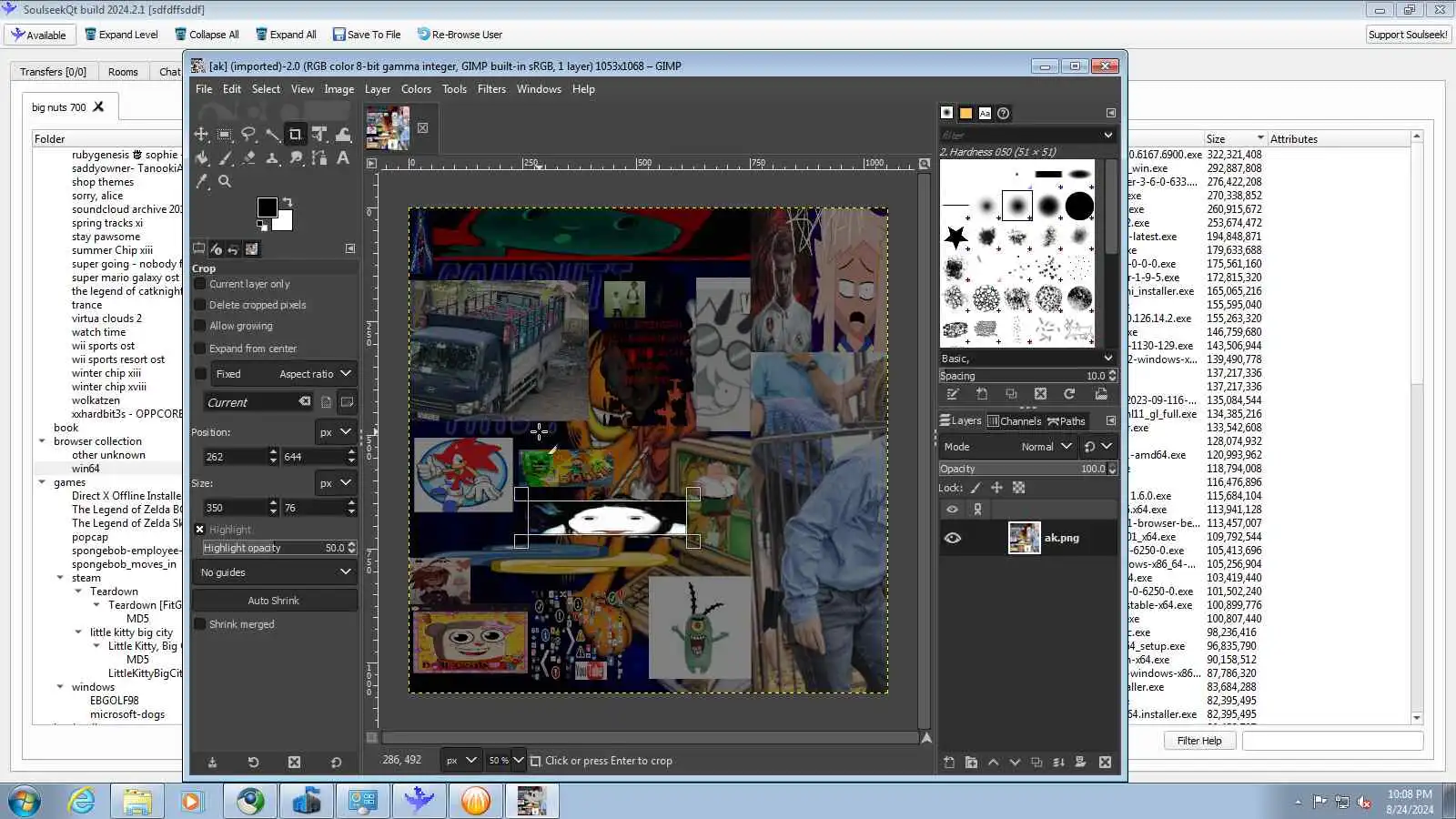
Task: Select the Paths tool
Action: coord(318,158)
